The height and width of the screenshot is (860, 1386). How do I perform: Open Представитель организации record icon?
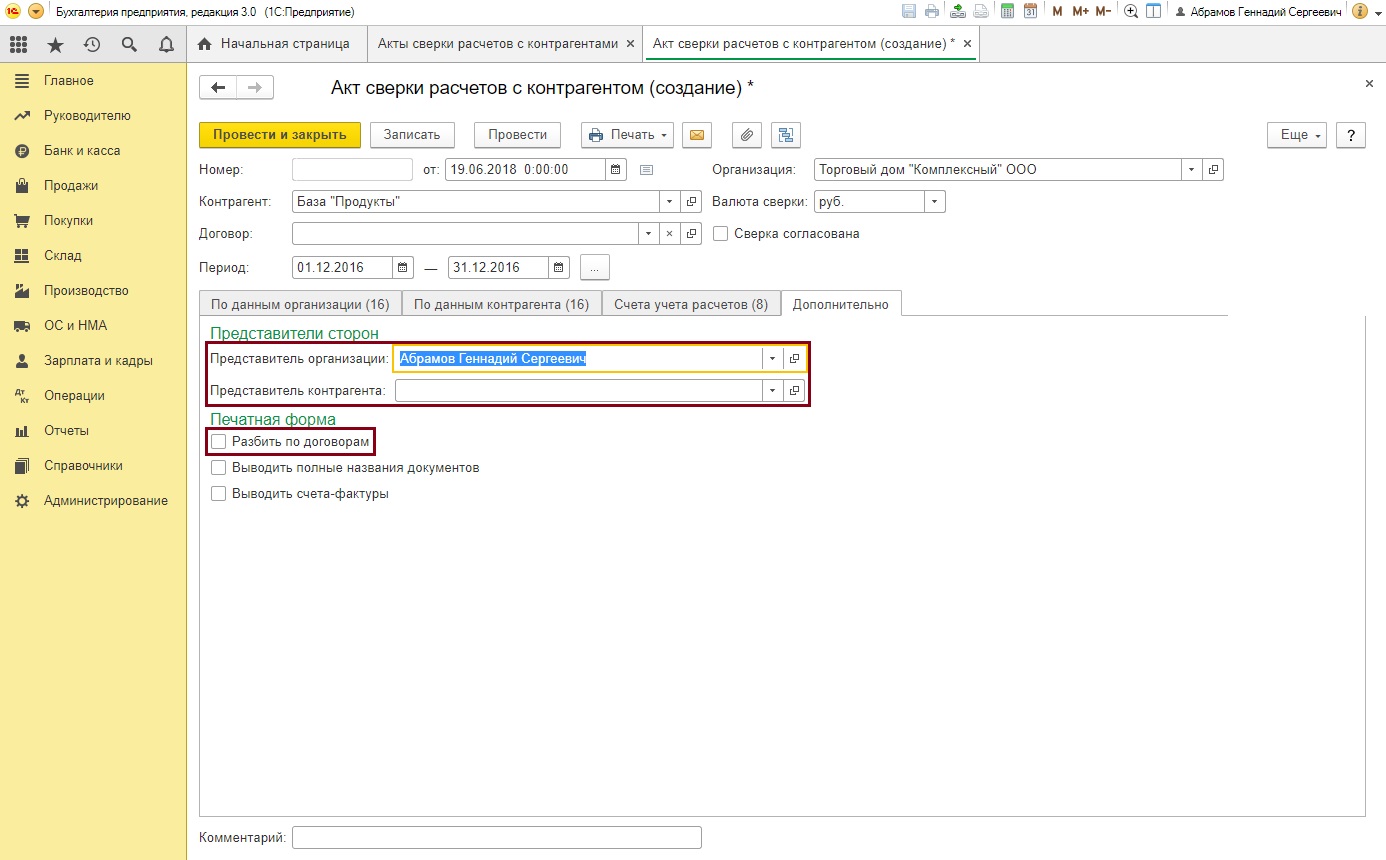[795, 358]
